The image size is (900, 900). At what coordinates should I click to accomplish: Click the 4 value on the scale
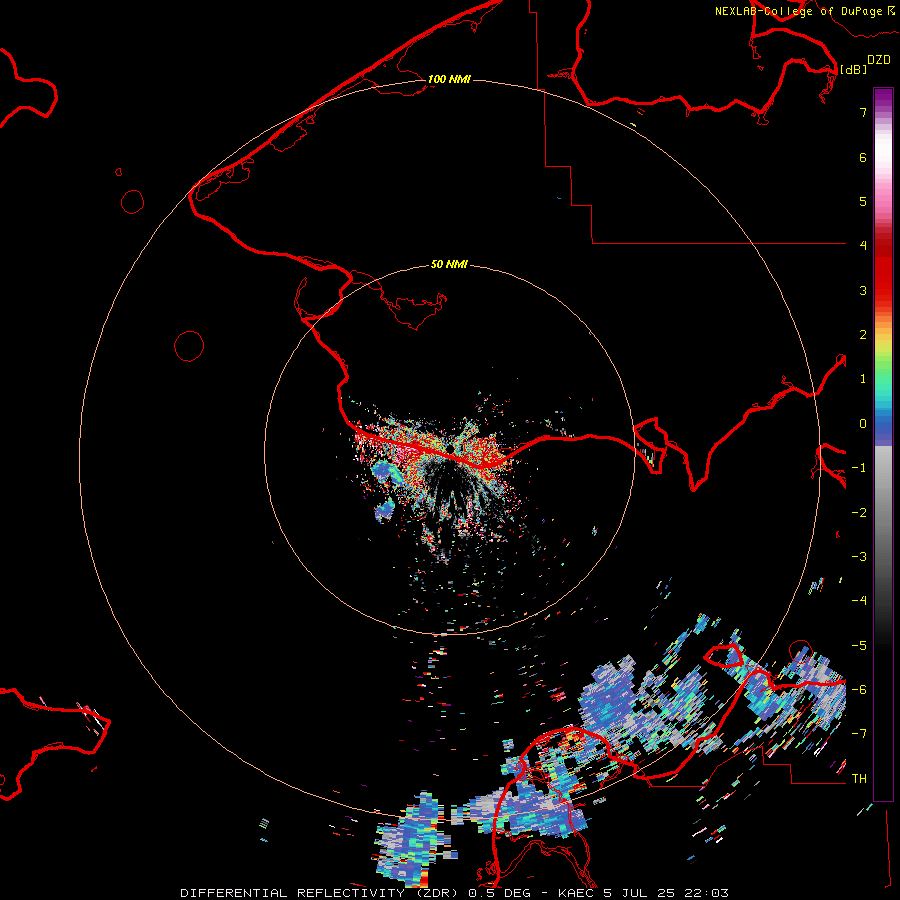click(863, 246)
